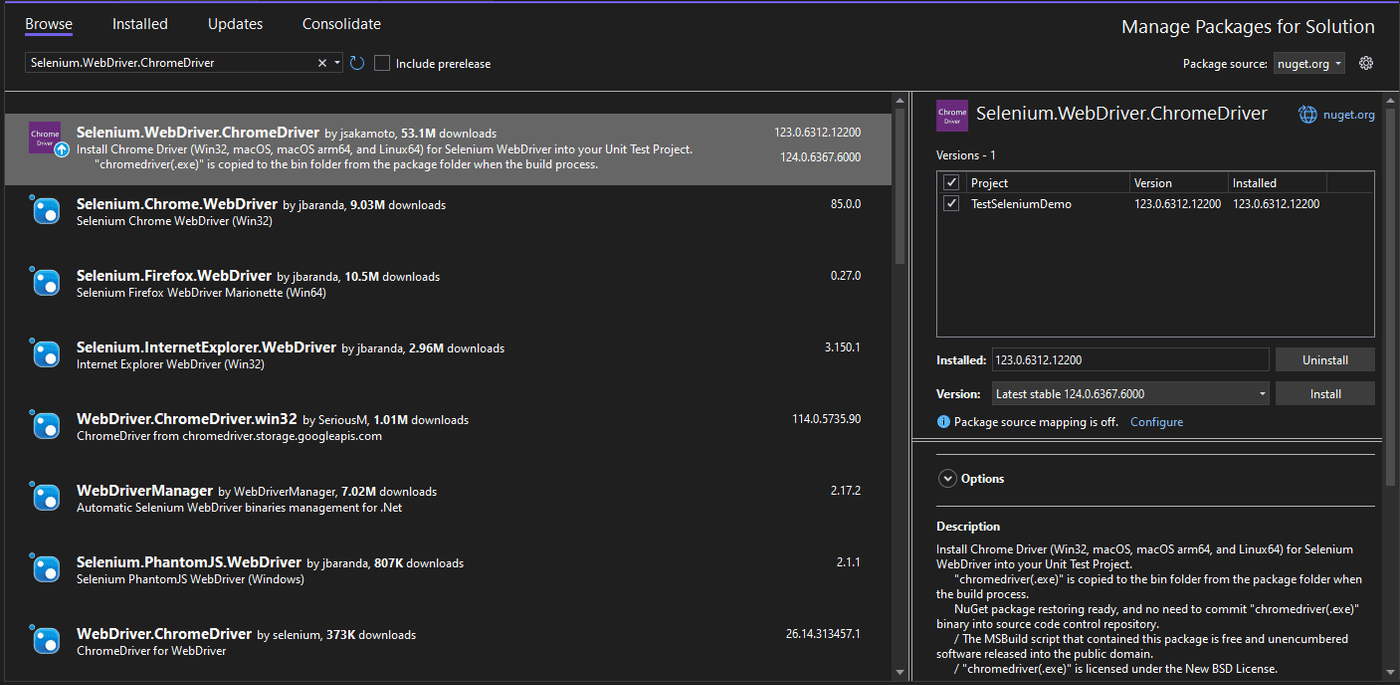The image size is (1400, 685).
Task: Click the package list vertical scrollbar
Action: (x=899, y=385)
